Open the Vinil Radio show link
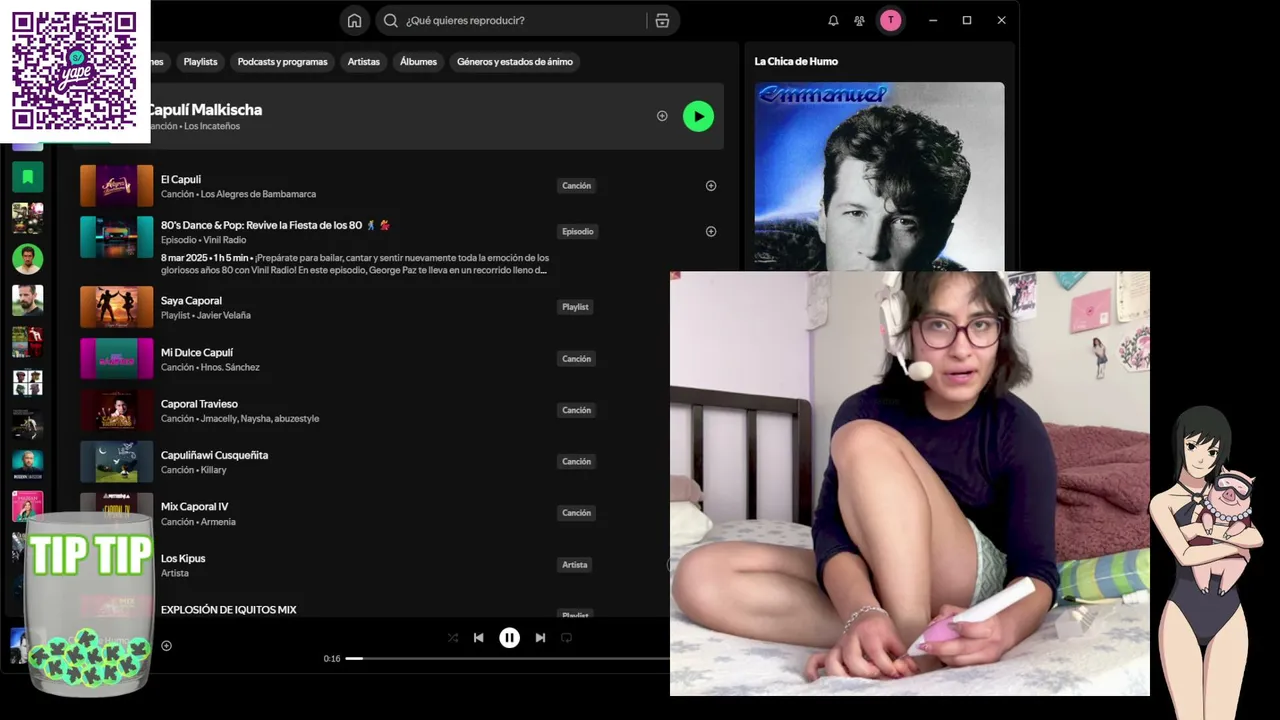Screen dimensions: 1280x720 [224, 240]
